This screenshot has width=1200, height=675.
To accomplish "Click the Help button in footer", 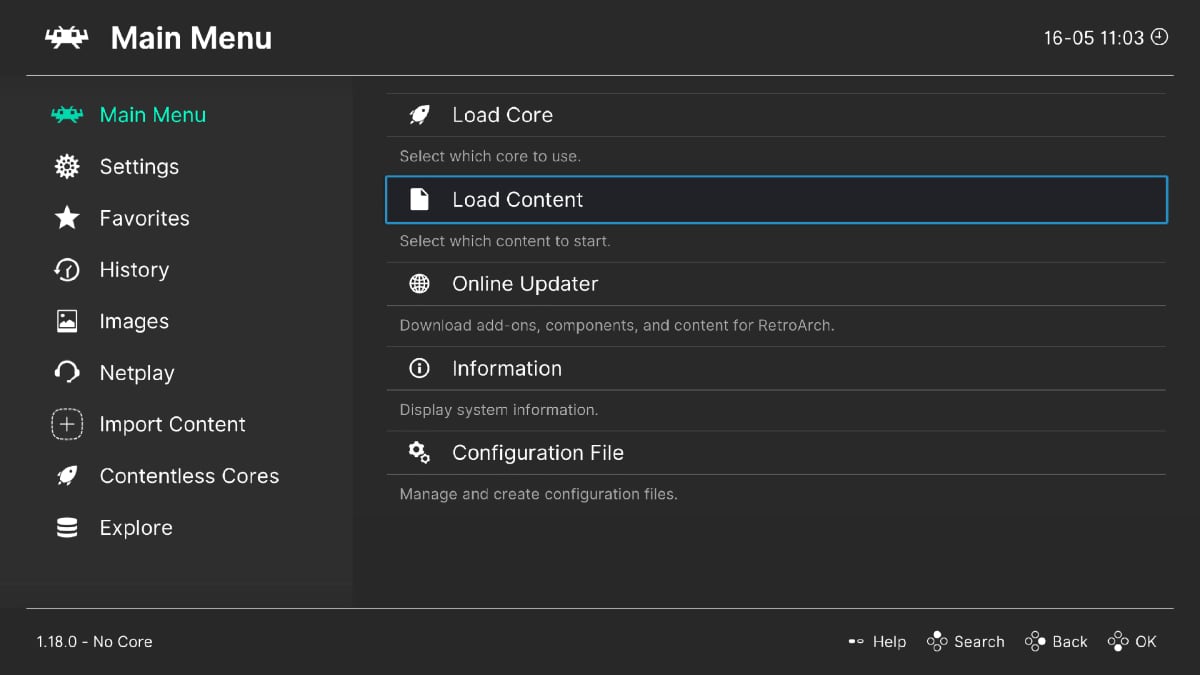I will (877, 642).
